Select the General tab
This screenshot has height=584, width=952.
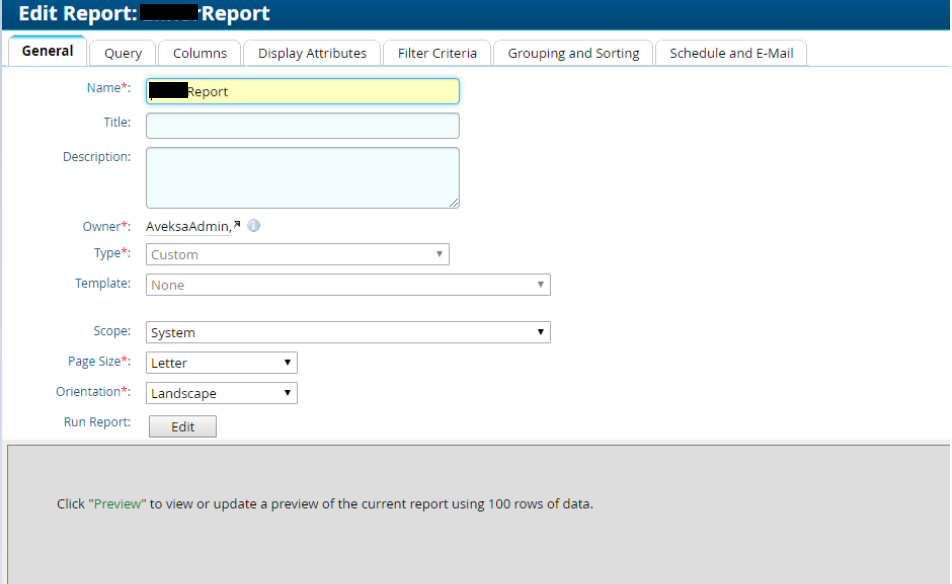(47, 52)
